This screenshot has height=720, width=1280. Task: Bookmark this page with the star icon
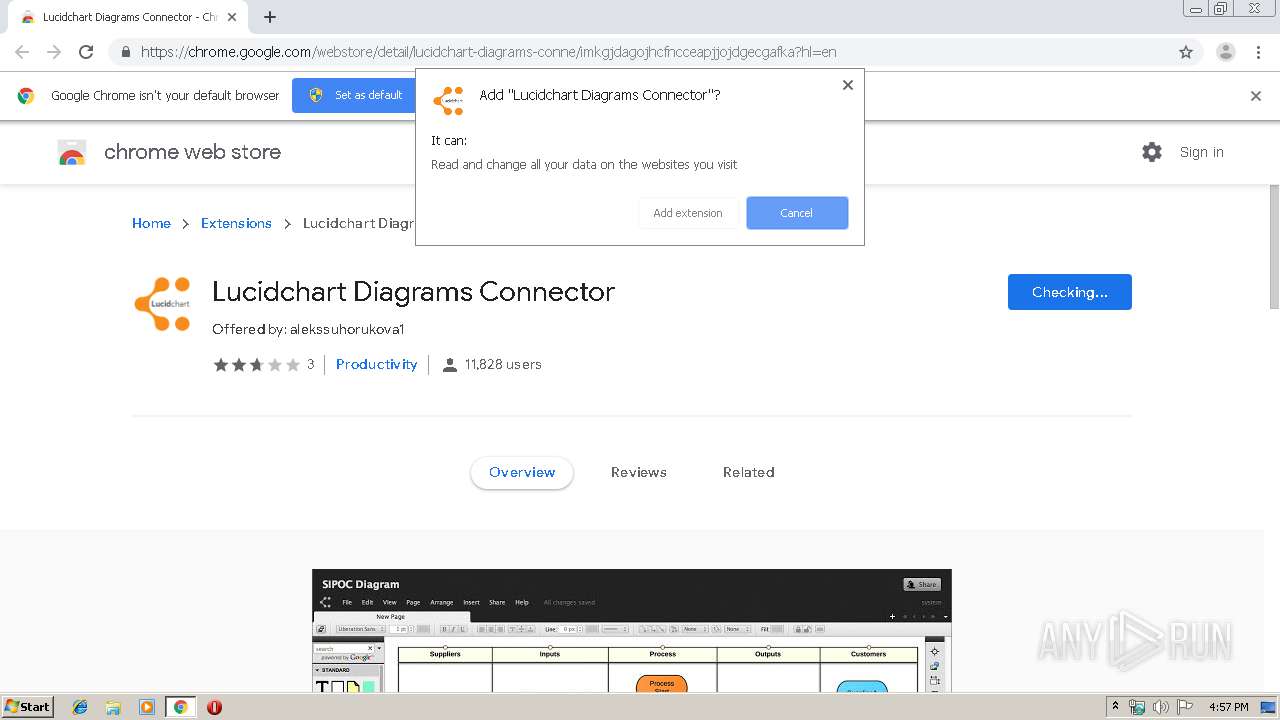click(x=1186, y=52)
